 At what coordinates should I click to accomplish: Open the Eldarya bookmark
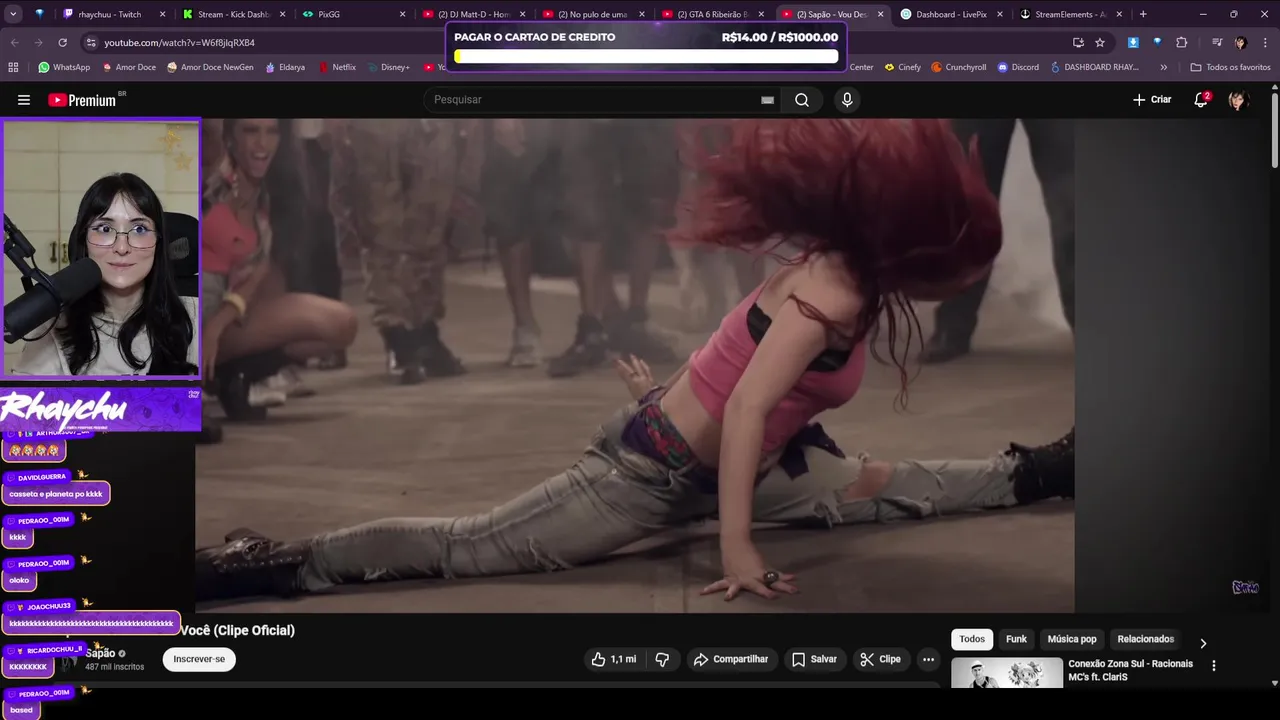pos(285,67)
